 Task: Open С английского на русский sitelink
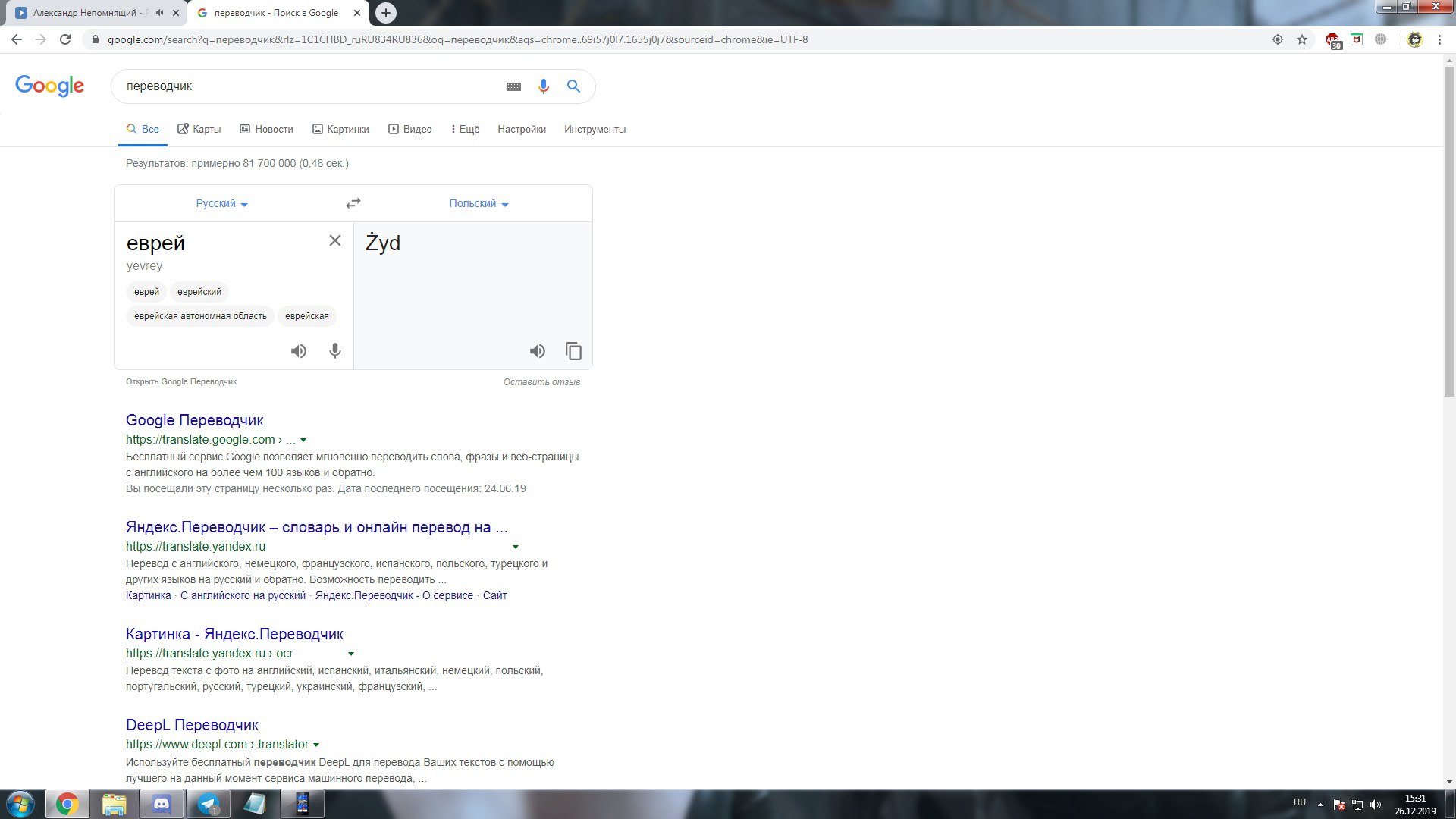coord(243,595)
